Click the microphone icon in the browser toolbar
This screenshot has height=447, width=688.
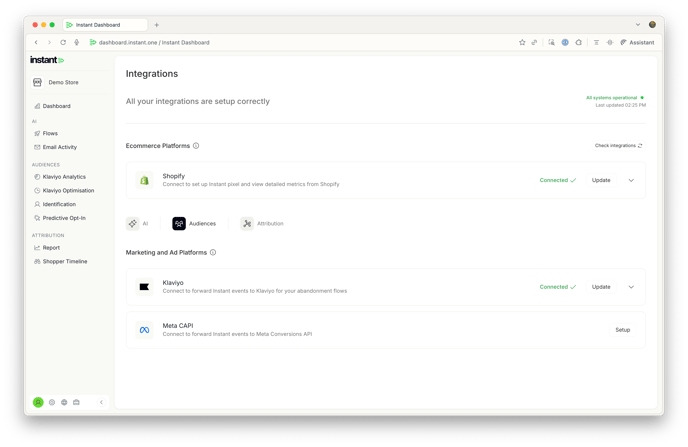tap(77, 43)
